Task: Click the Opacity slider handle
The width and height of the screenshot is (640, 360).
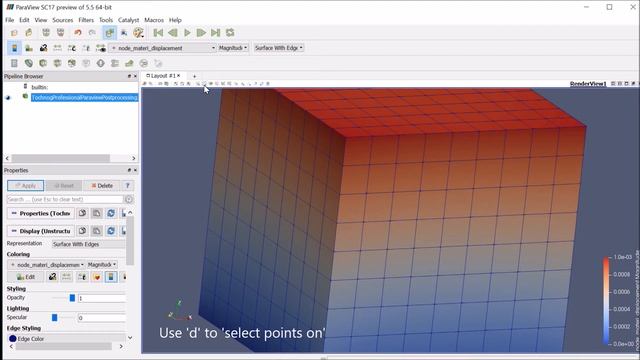Action: pos(72,298)
